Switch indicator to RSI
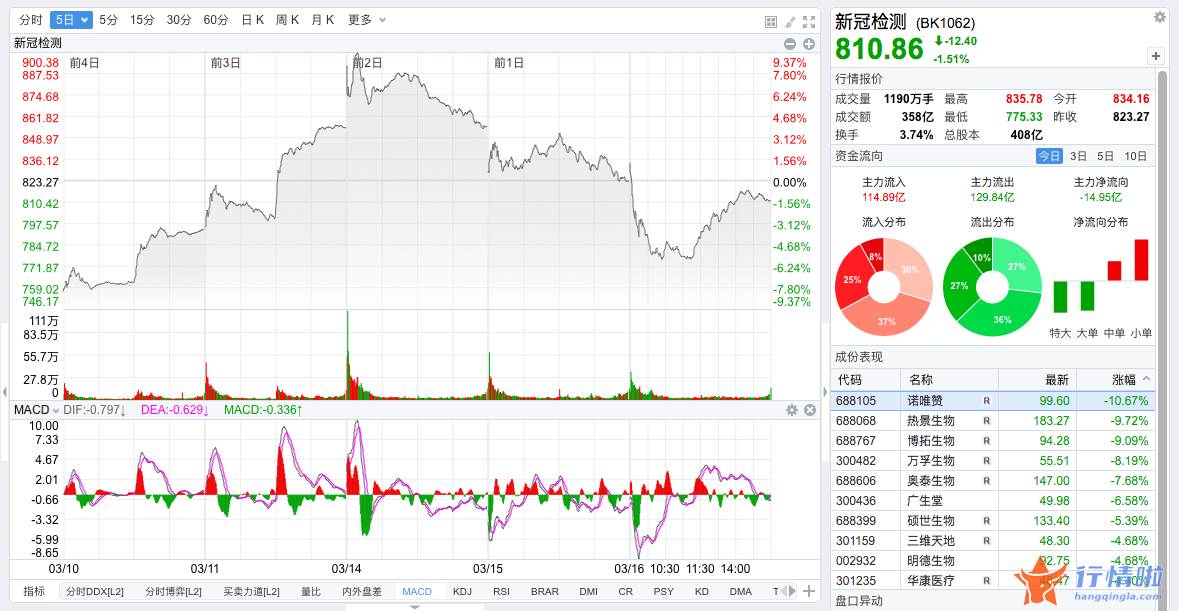1179x611 pixels. click(x=502, y=591)
